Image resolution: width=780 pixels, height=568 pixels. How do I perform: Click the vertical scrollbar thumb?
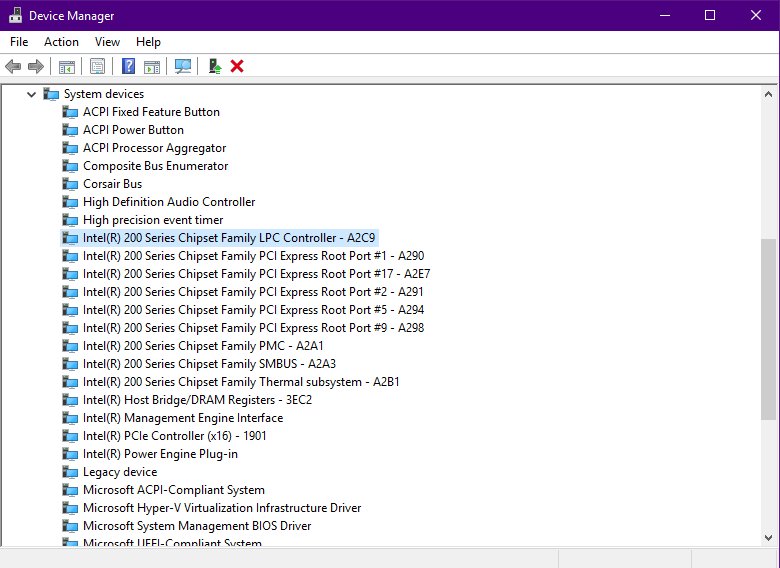pyautogui.click(x=768, y=329)
